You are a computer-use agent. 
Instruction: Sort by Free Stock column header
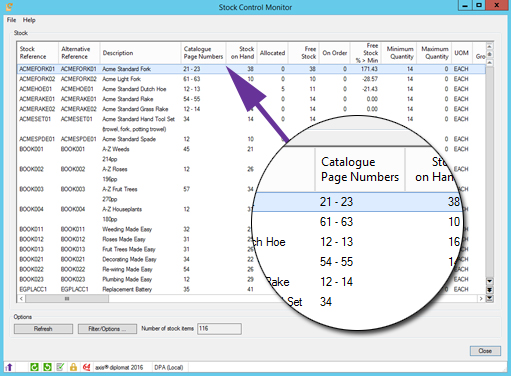click(x=304, y=53)
